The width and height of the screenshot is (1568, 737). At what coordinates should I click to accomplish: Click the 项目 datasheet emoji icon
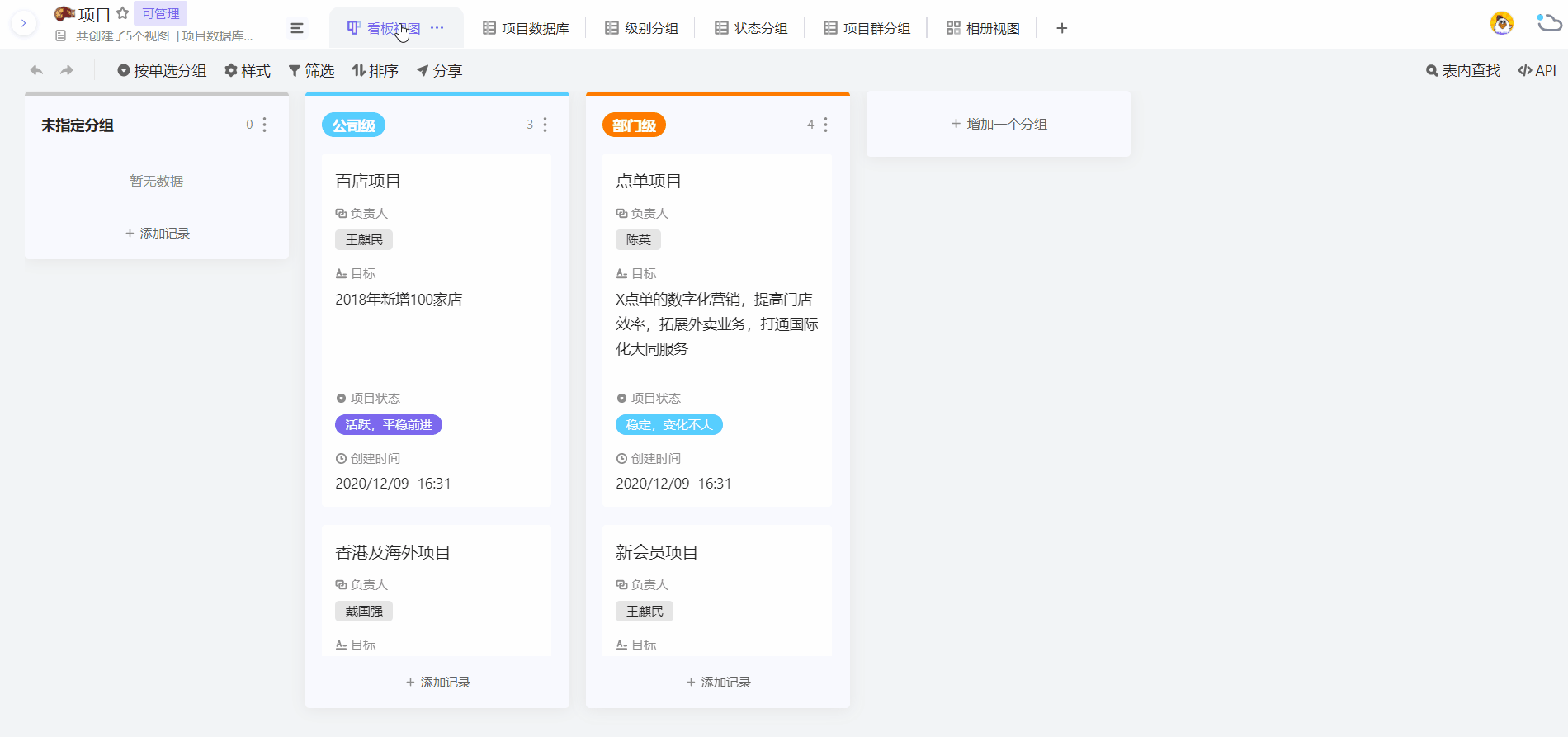click(x=64, y=14)
